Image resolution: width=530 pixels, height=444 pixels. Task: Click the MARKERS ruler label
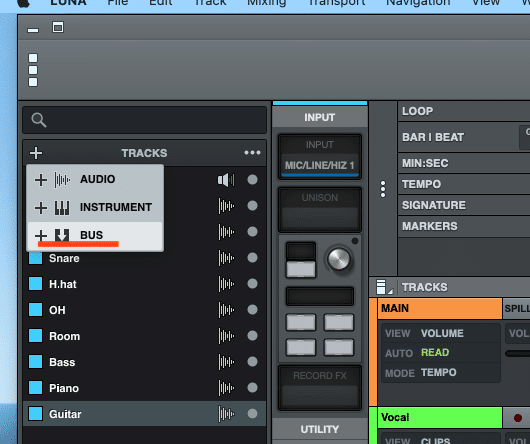tap(430, 226)
